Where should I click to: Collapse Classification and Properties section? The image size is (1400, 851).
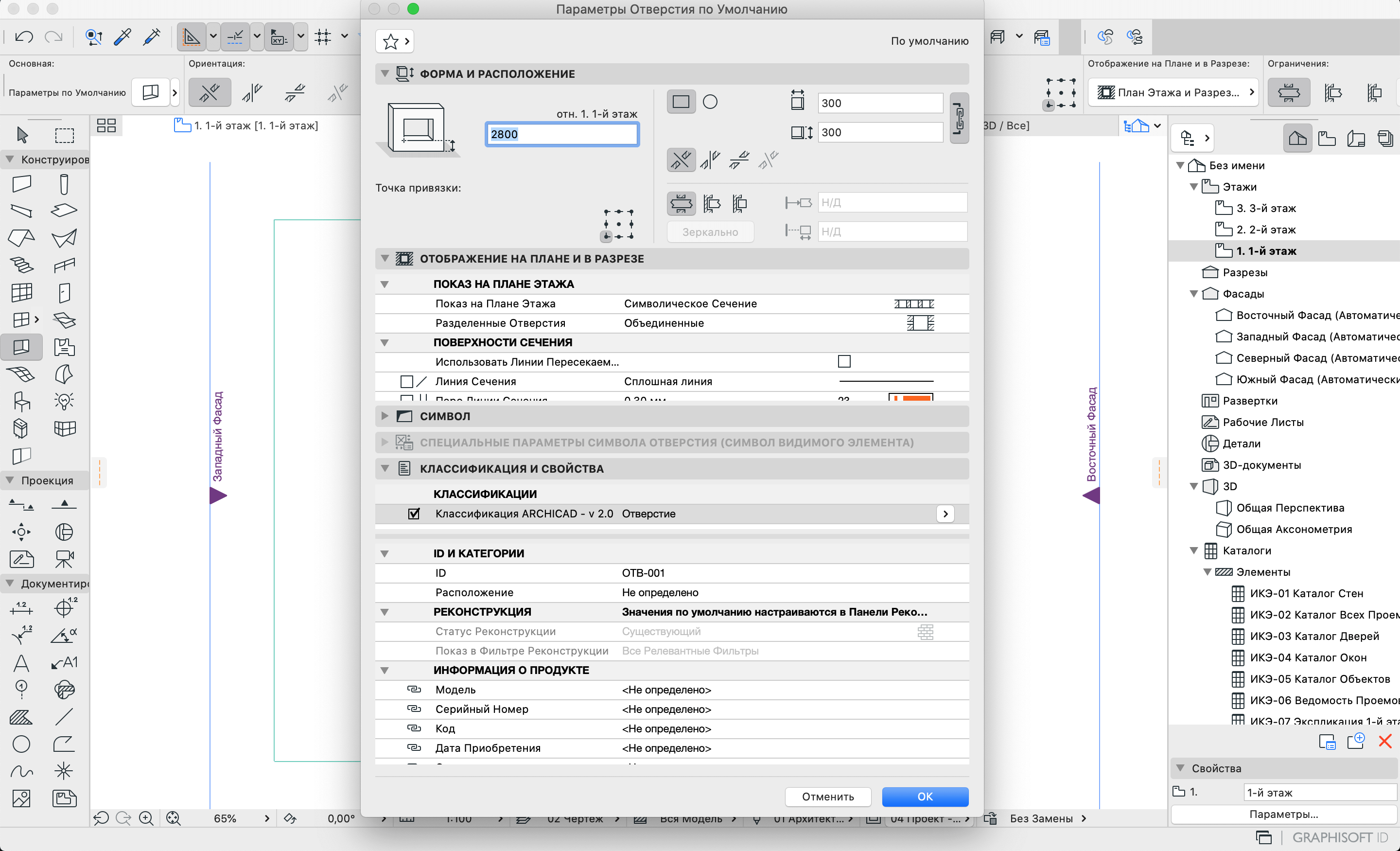(385, 468)
